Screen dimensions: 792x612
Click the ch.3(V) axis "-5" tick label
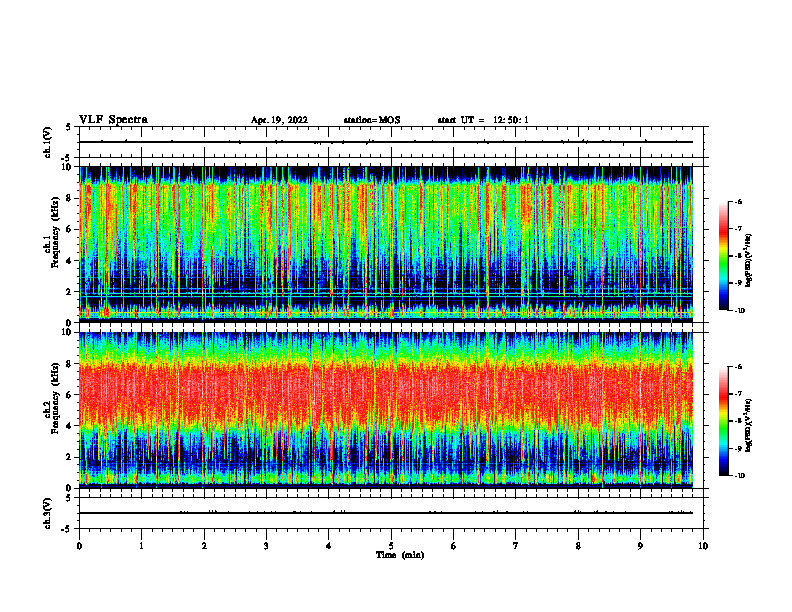click(68, 529)
